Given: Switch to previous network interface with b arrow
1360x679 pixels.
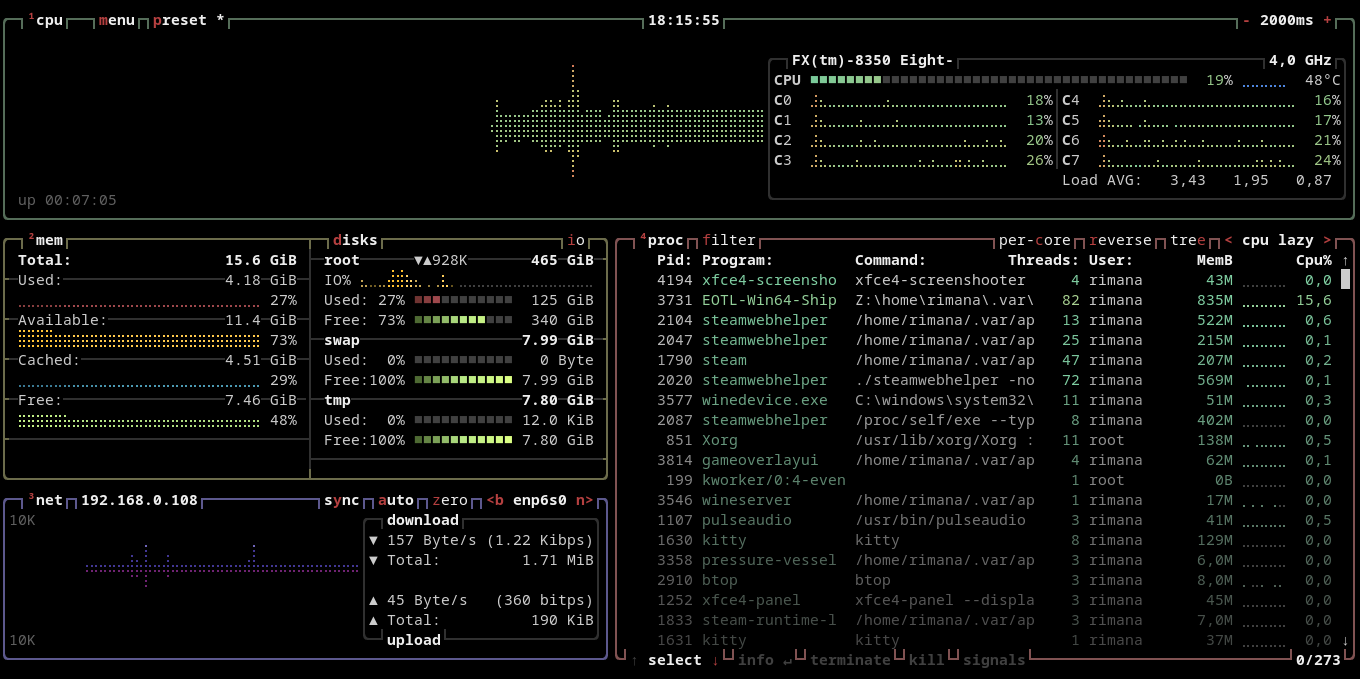Looking at the screenshot, I should coord(495,500).
